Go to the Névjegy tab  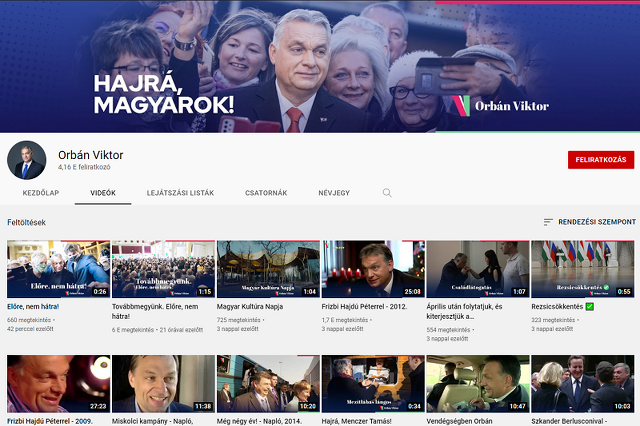(x=334, y=193)
